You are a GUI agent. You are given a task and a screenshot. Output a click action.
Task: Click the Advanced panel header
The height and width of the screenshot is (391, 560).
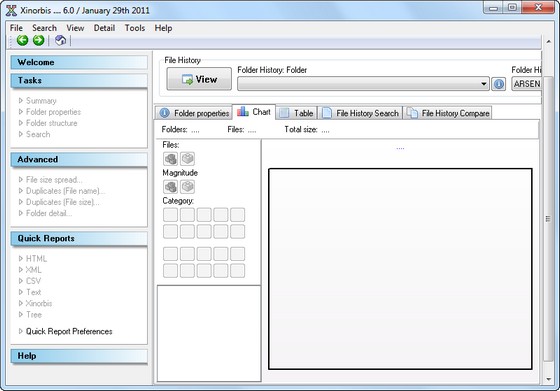79,160
